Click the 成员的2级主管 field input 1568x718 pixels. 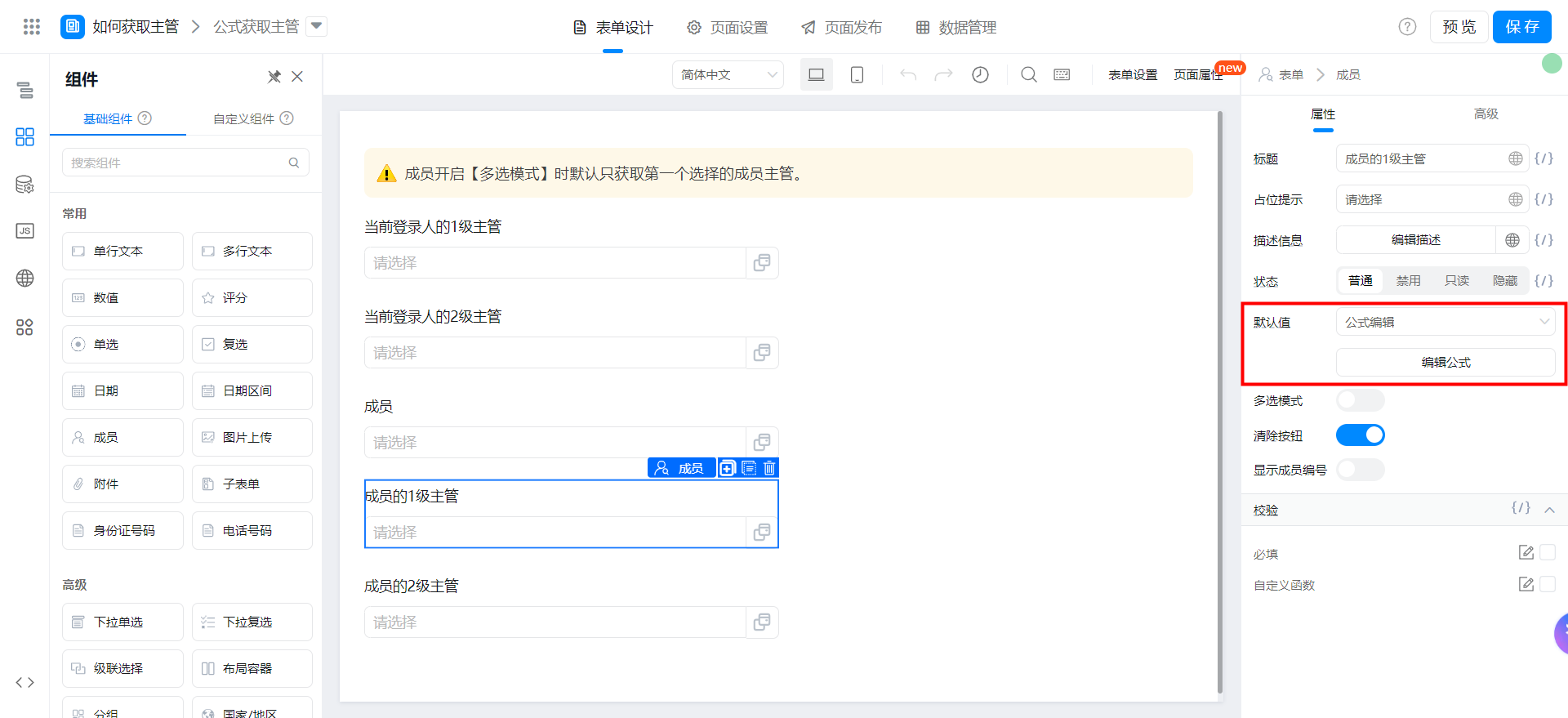coord(555,622)
